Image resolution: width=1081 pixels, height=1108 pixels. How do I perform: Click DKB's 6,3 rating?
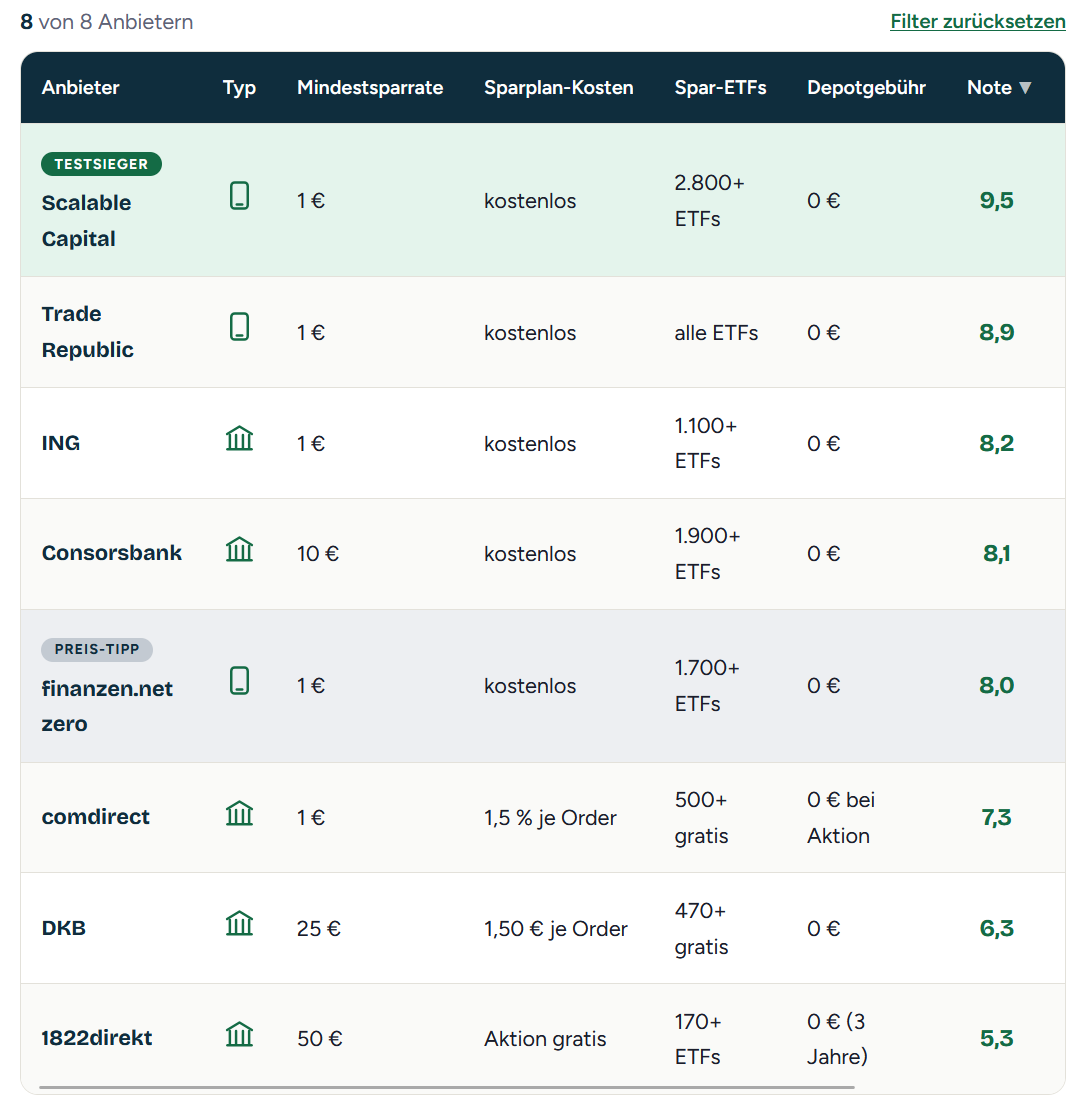click(x=996, y=929)
